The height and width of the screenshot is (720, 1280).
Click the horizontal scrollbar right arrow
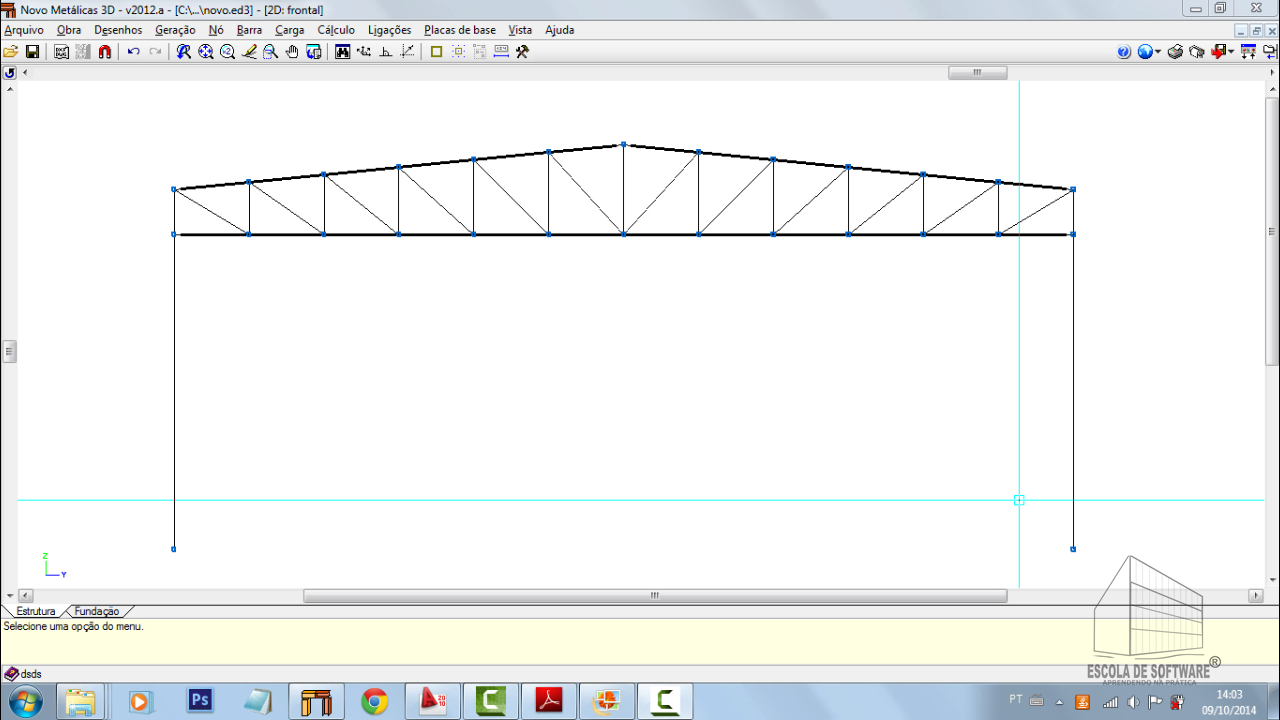1256,596
